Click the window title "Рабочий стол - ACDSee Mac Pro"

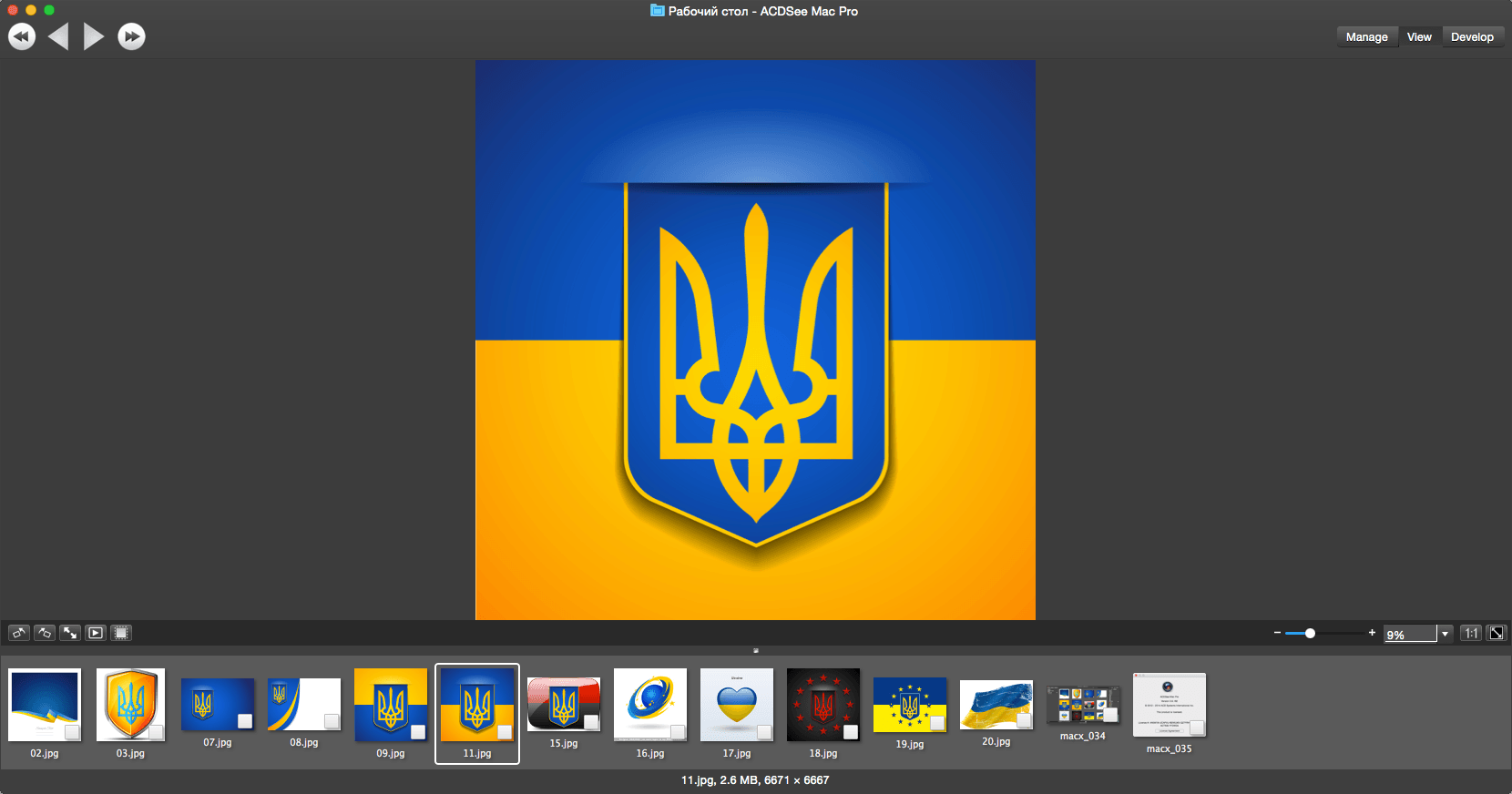coord(763,11)
